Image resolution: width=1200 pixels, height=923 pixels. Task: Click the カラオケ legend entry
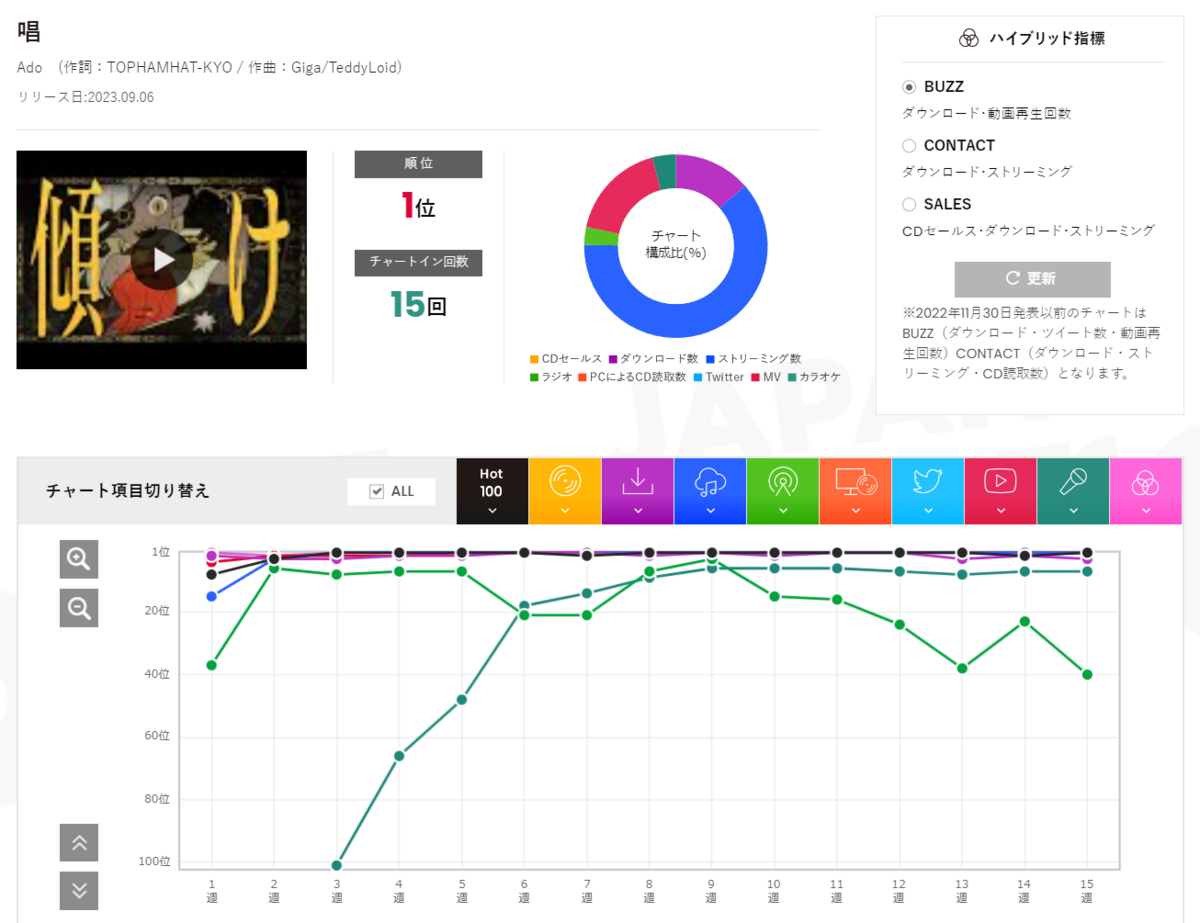coord(814,377)
